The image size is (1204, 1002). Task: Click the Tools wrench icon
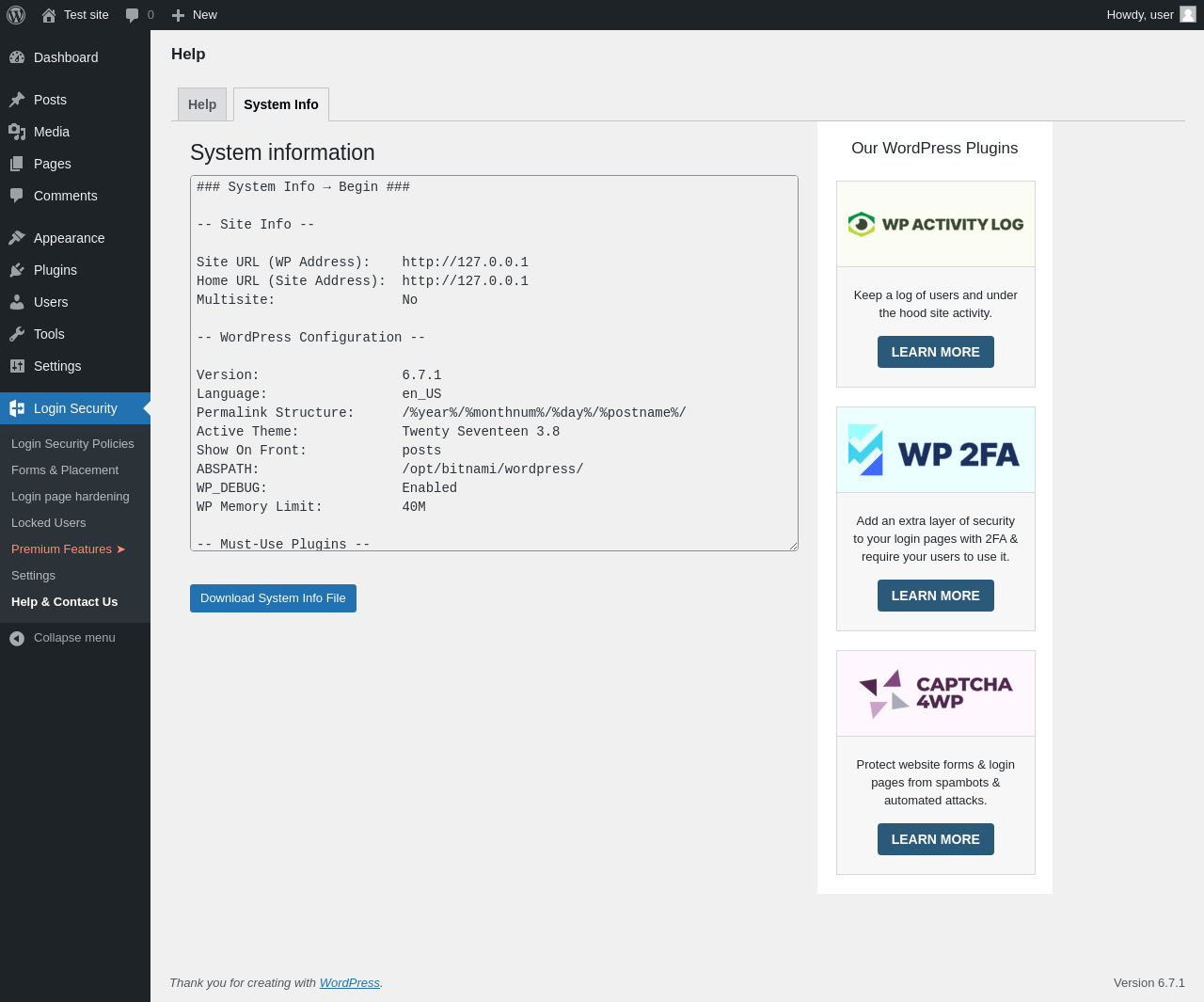click(17, 334)
